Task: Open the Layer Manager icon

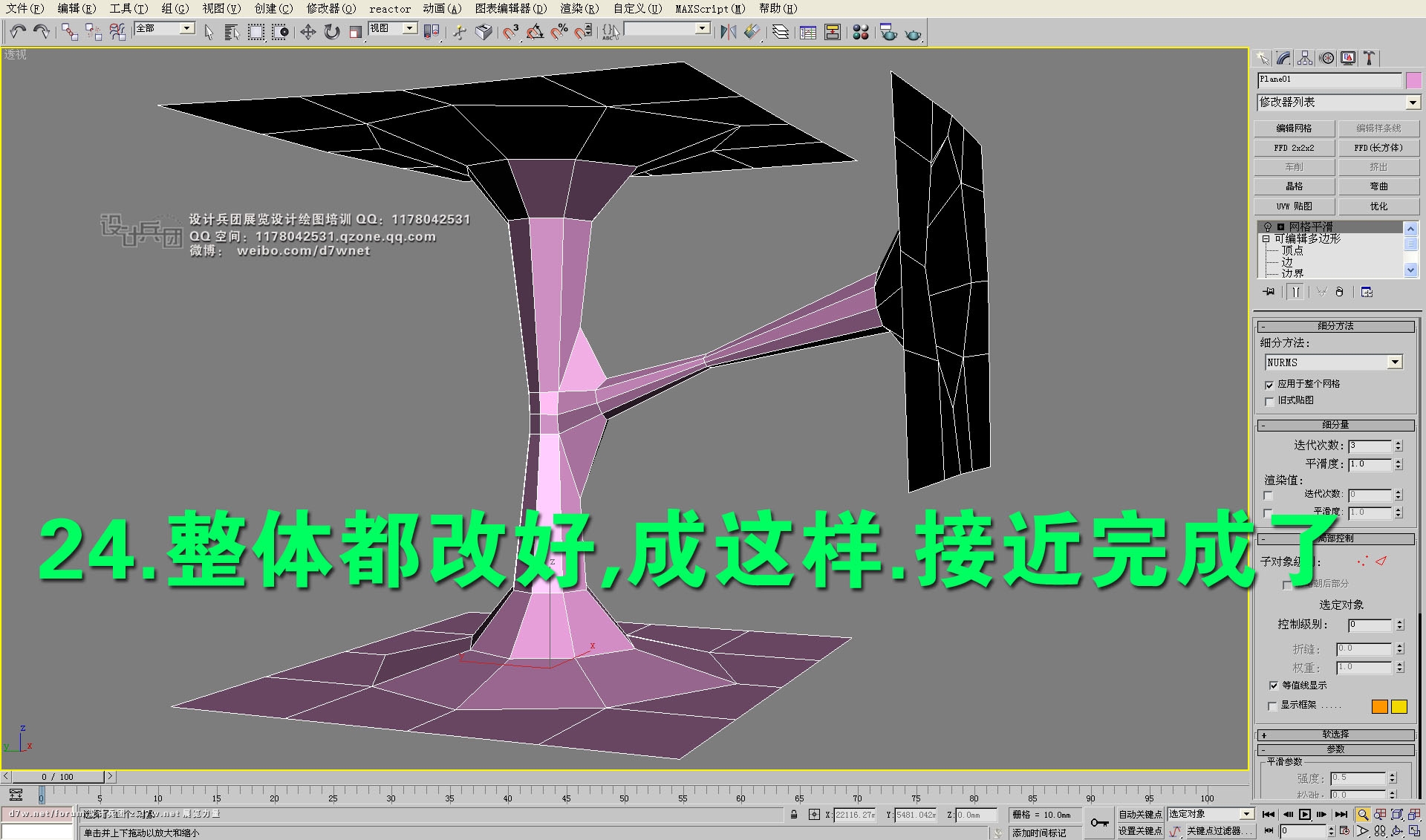Action: (x=781, y=31)
